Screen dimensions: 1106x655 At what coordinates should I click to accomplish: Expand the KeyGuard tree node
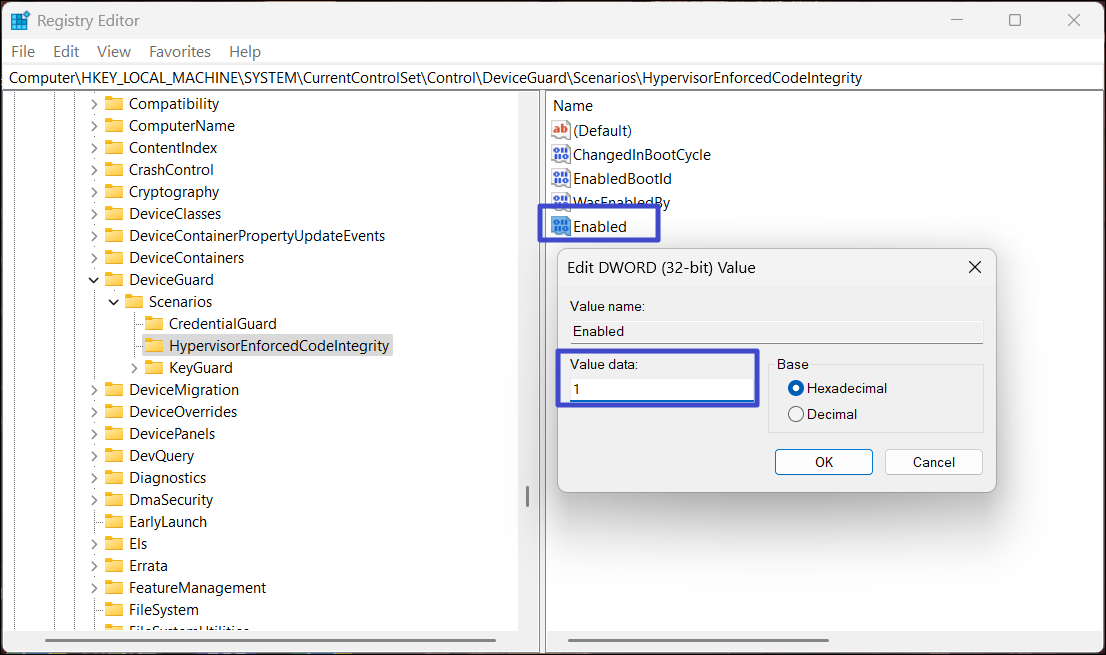[134, 367]
